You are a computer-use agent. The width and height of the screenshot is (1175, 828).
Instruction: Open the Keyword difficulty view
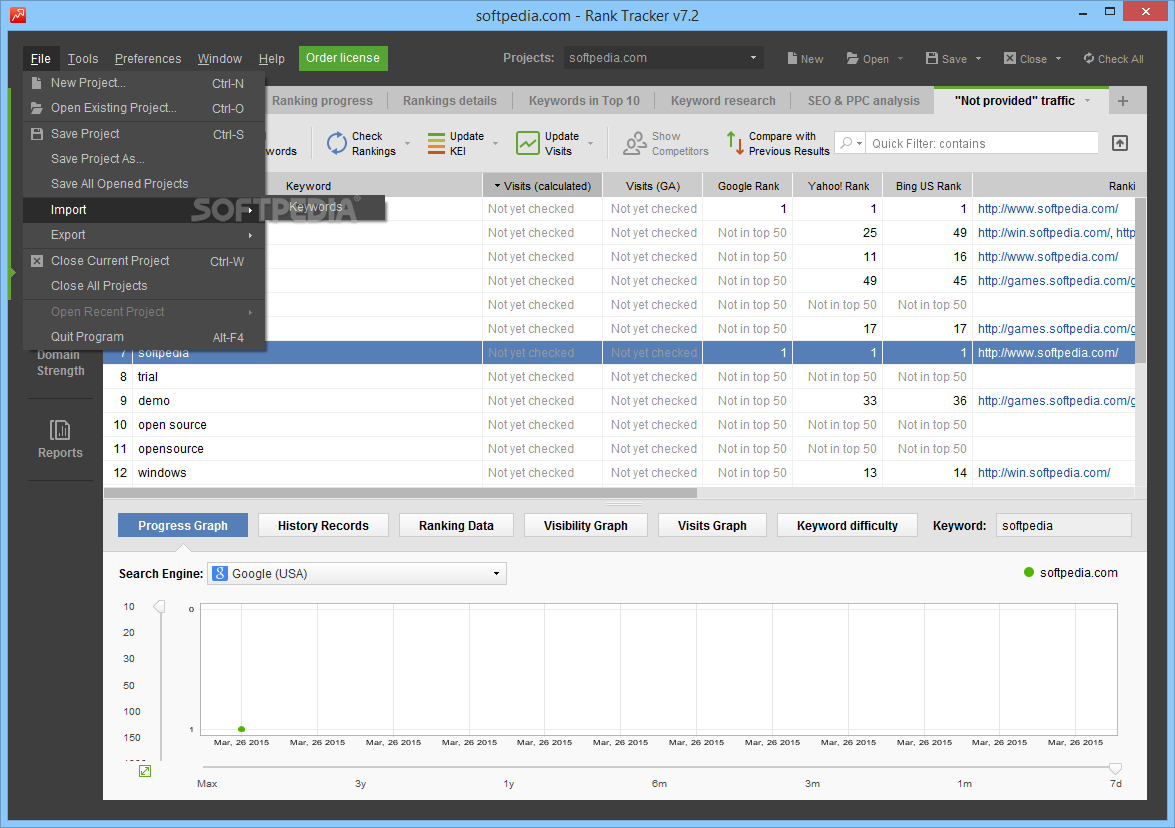coord(847,525)
